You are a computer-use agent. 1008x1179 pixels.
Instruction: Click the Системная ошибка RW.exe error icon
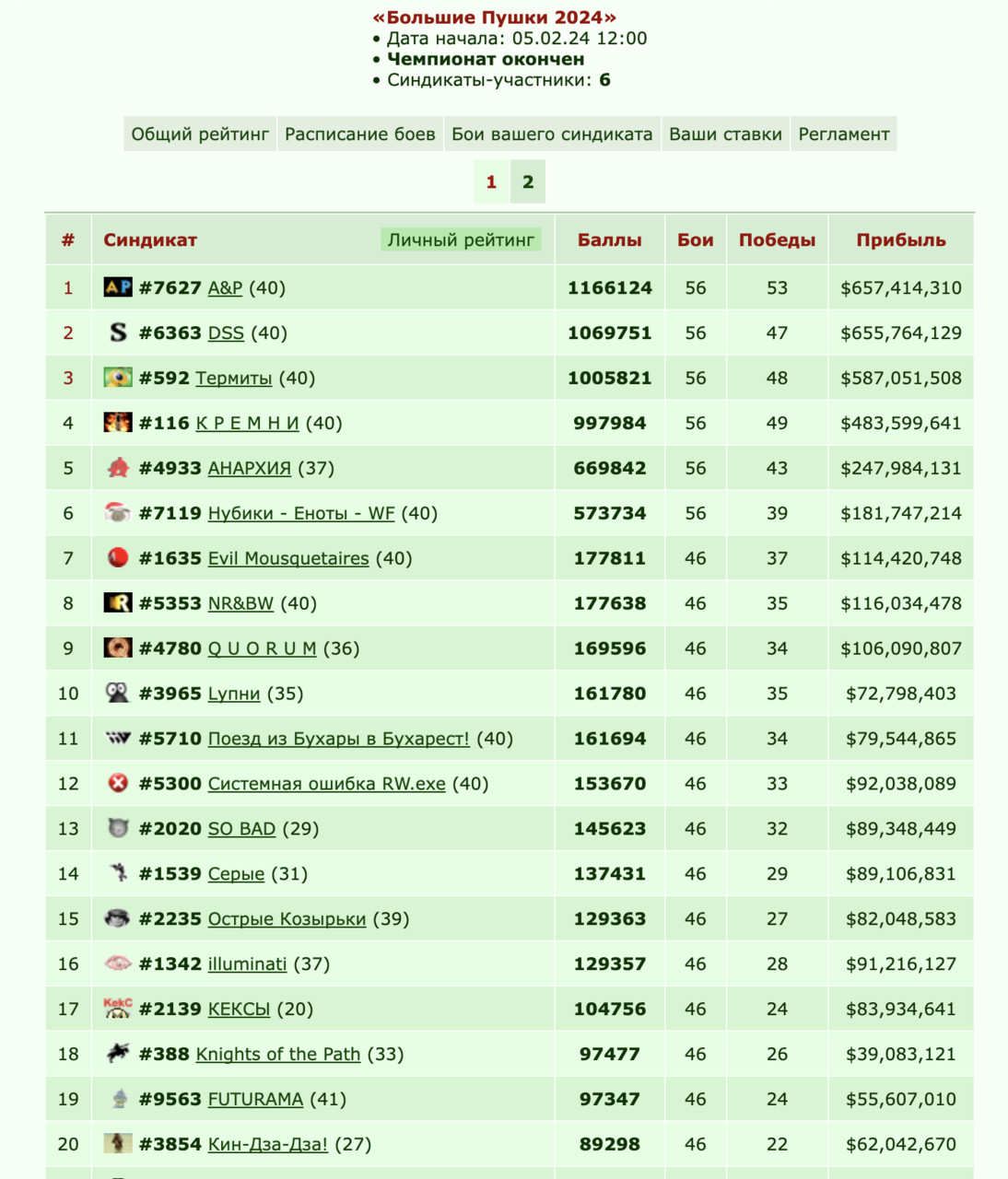(x=118, y=783)
